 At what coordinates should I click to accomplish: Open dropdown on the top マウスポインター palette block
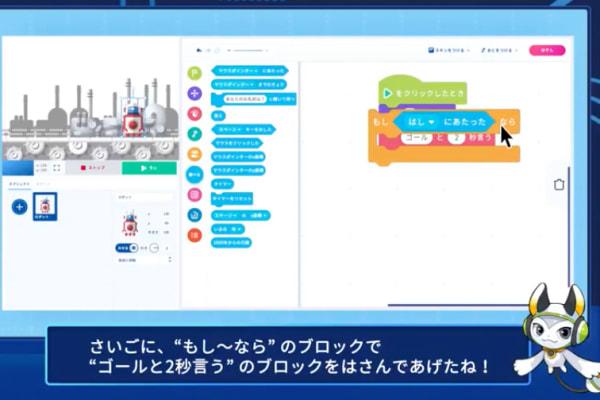[x=256, y=71]
